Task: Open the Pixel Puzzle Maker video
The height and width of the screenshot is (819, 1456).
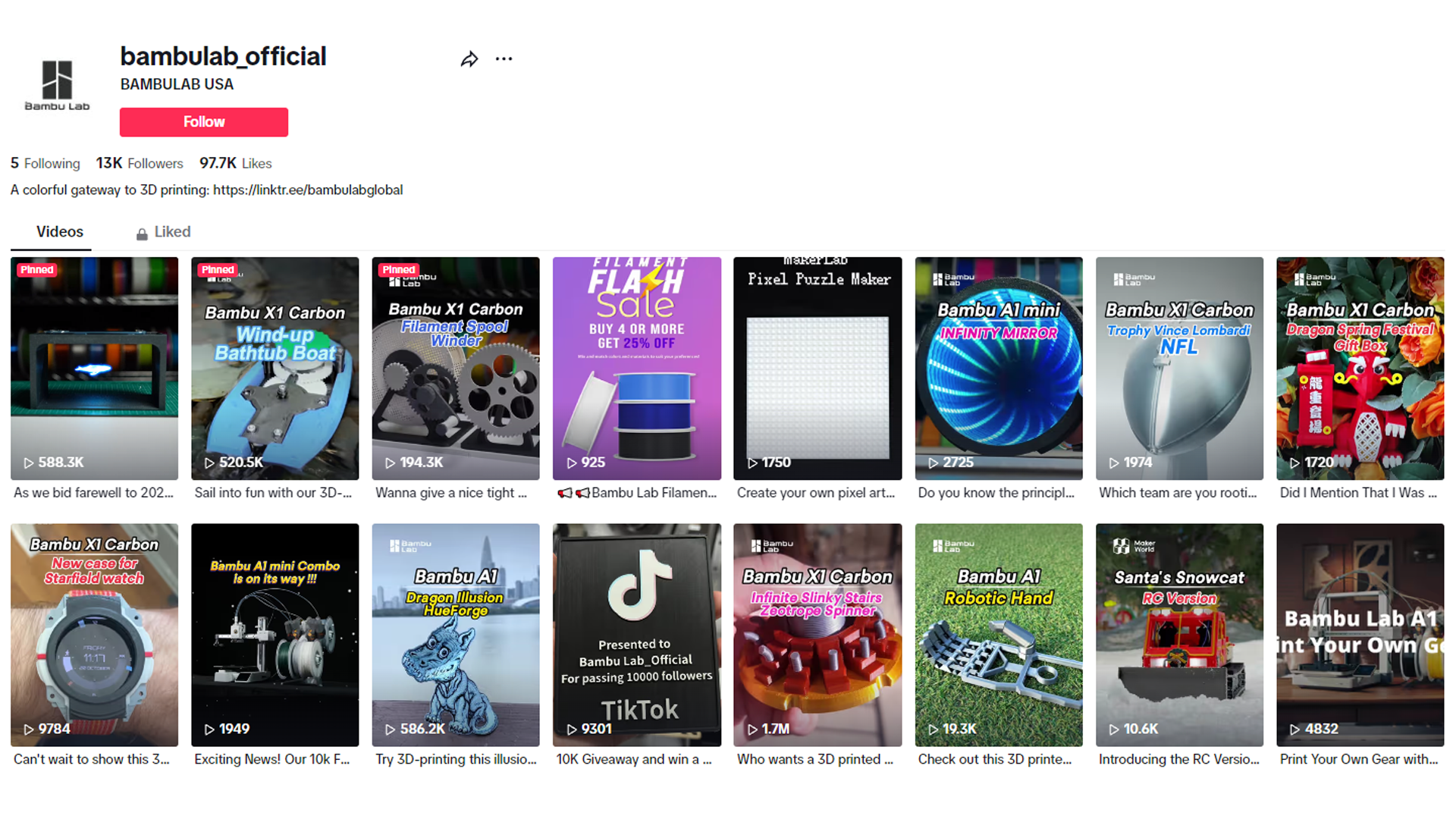Action: point(817,369)
